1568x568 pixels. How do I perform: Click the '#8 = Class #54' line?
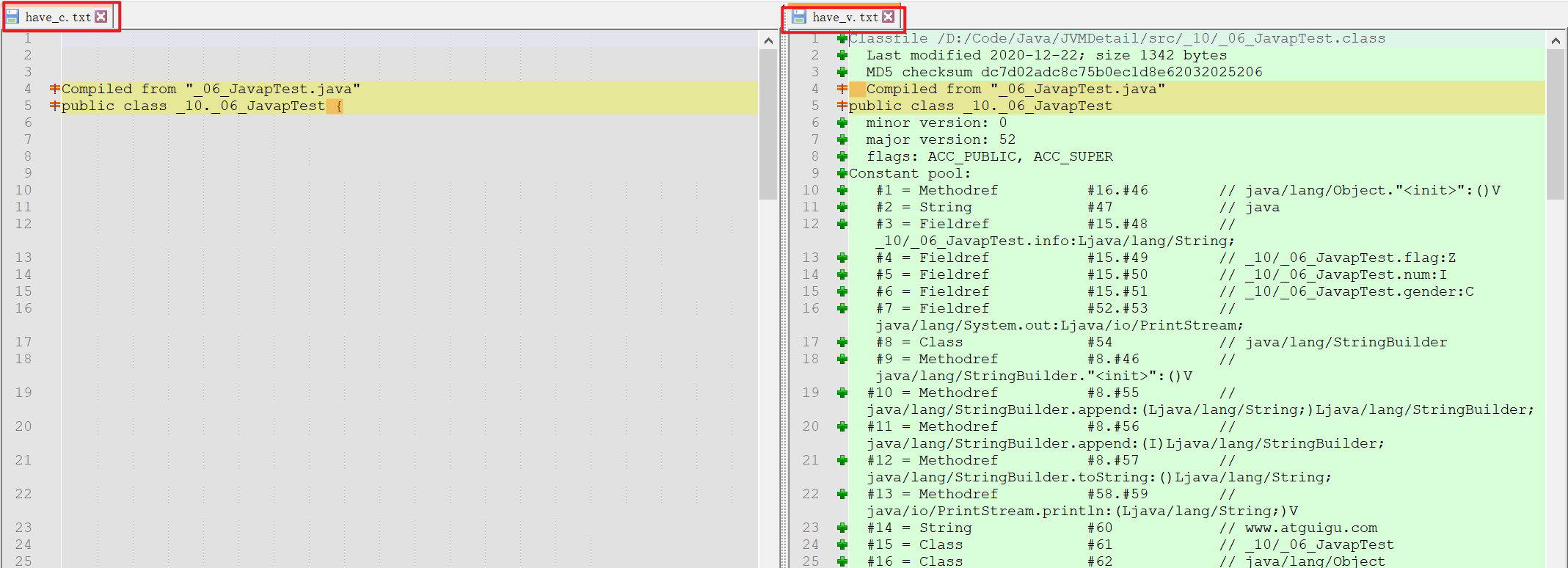point(1162,342)
